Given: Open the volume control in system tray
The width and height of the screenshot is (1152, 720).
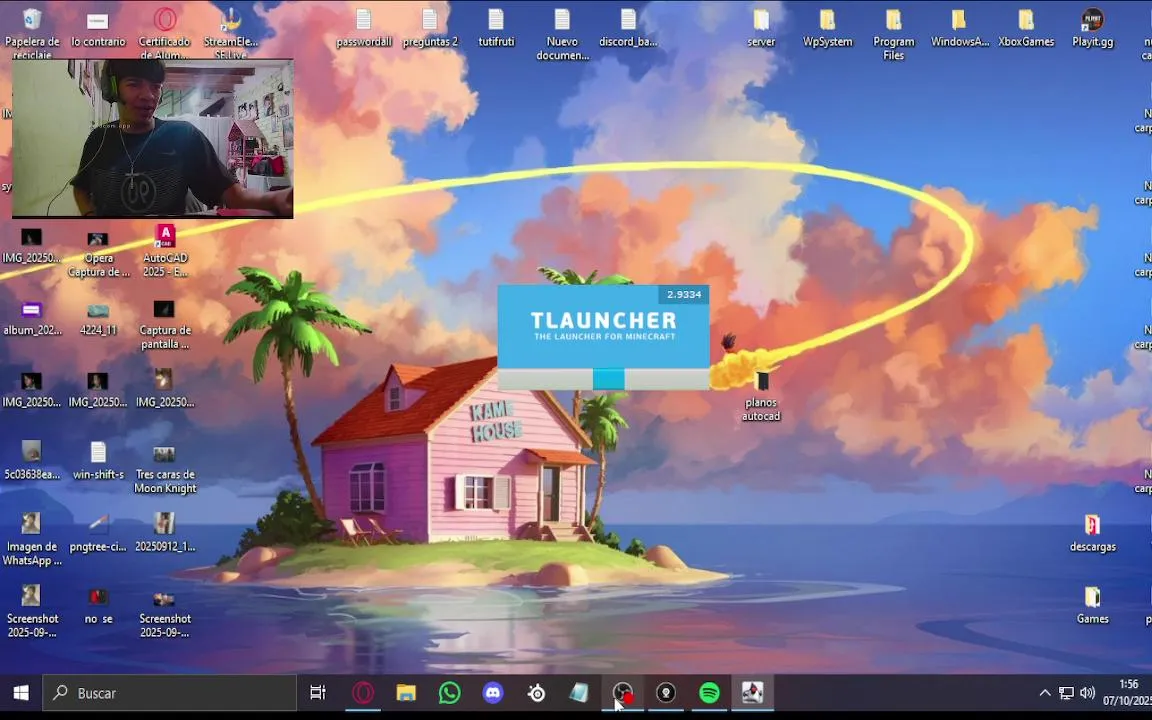Looking at the screenshot, I should 1088,693.
